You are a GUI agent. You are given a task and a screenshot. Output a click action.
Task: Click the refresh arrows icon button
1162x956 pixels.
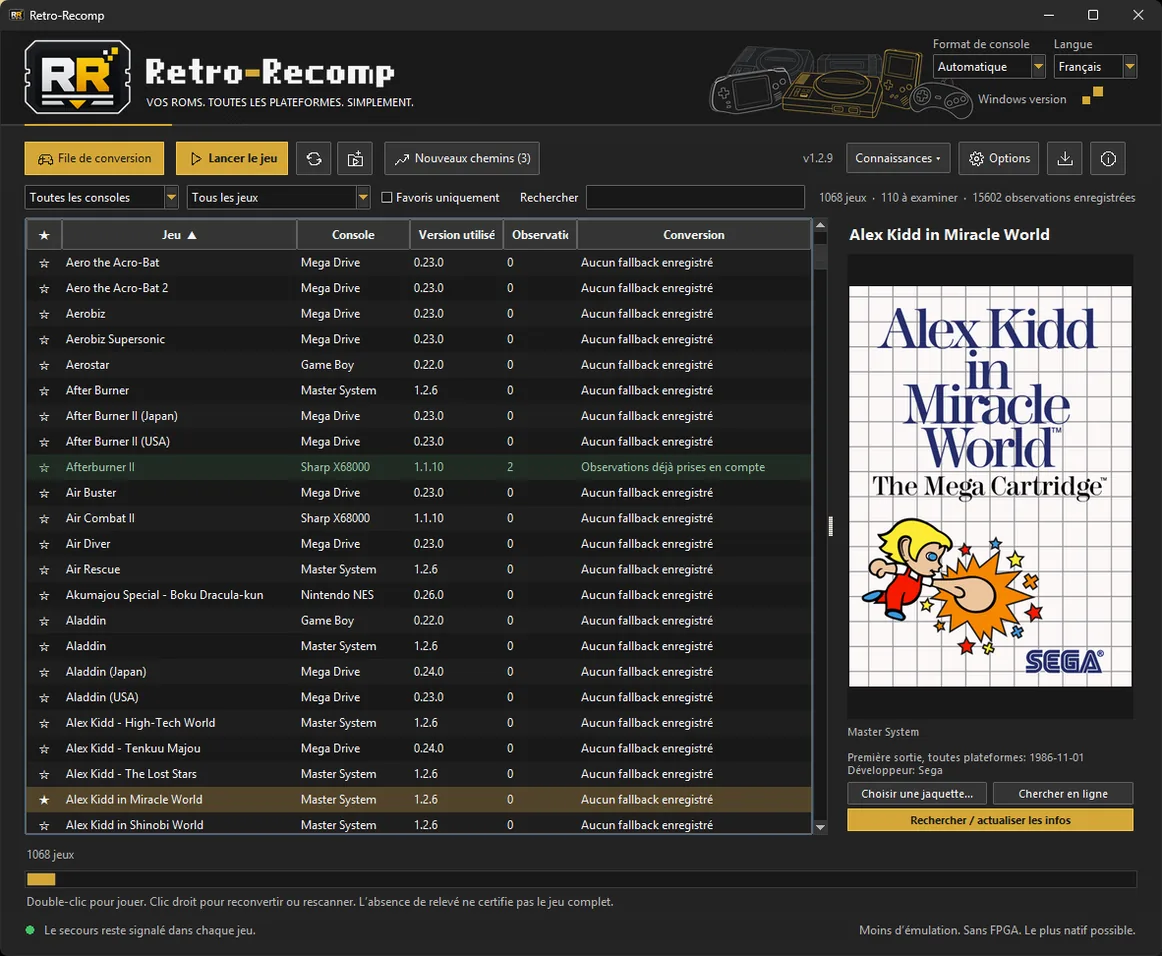click(x=313, y=159)
